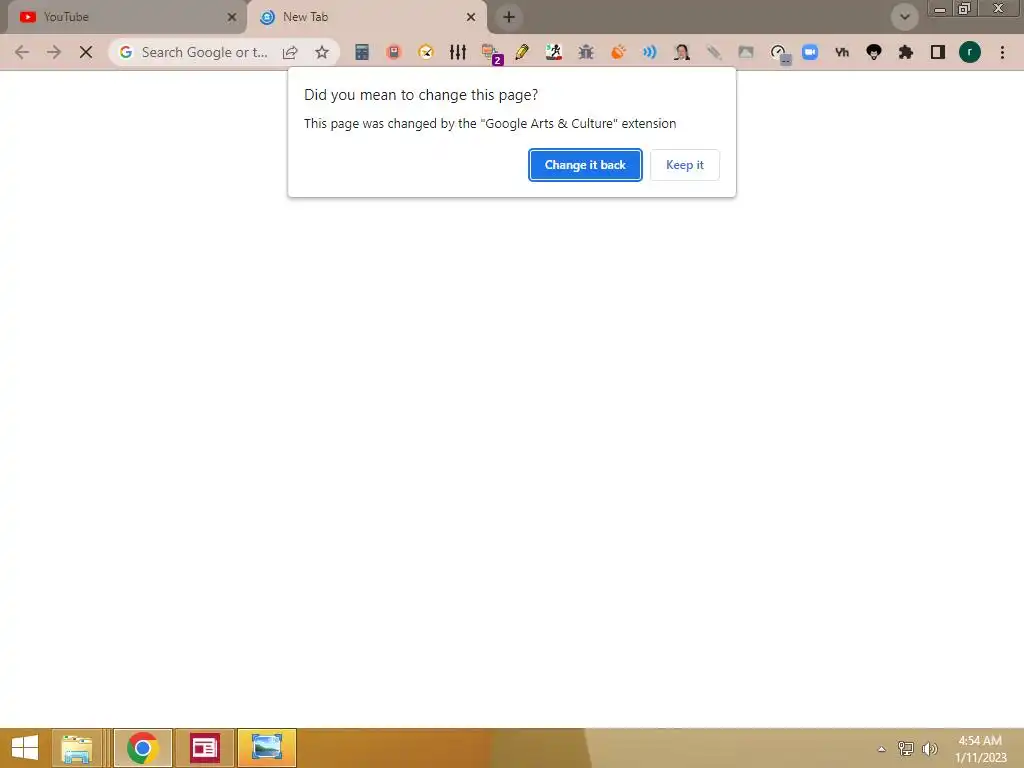
Task: Focus the Search Google address bar
Action: (x=204, y=52)
